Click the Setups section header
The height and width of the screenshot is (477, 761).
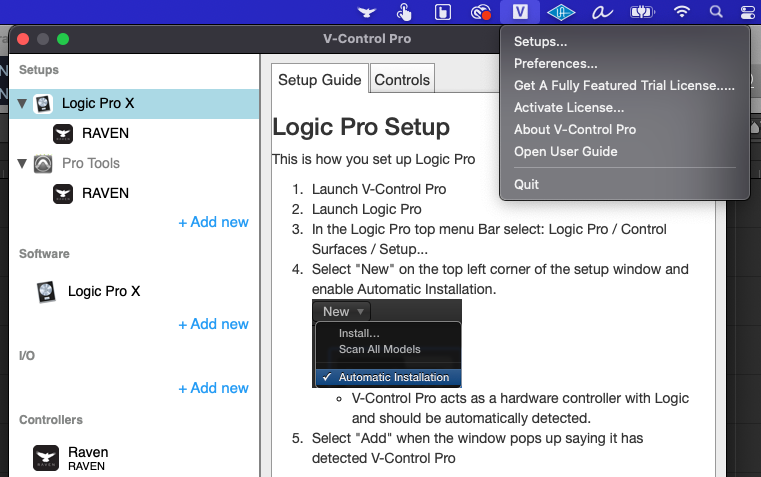click(x=39, y=70)
